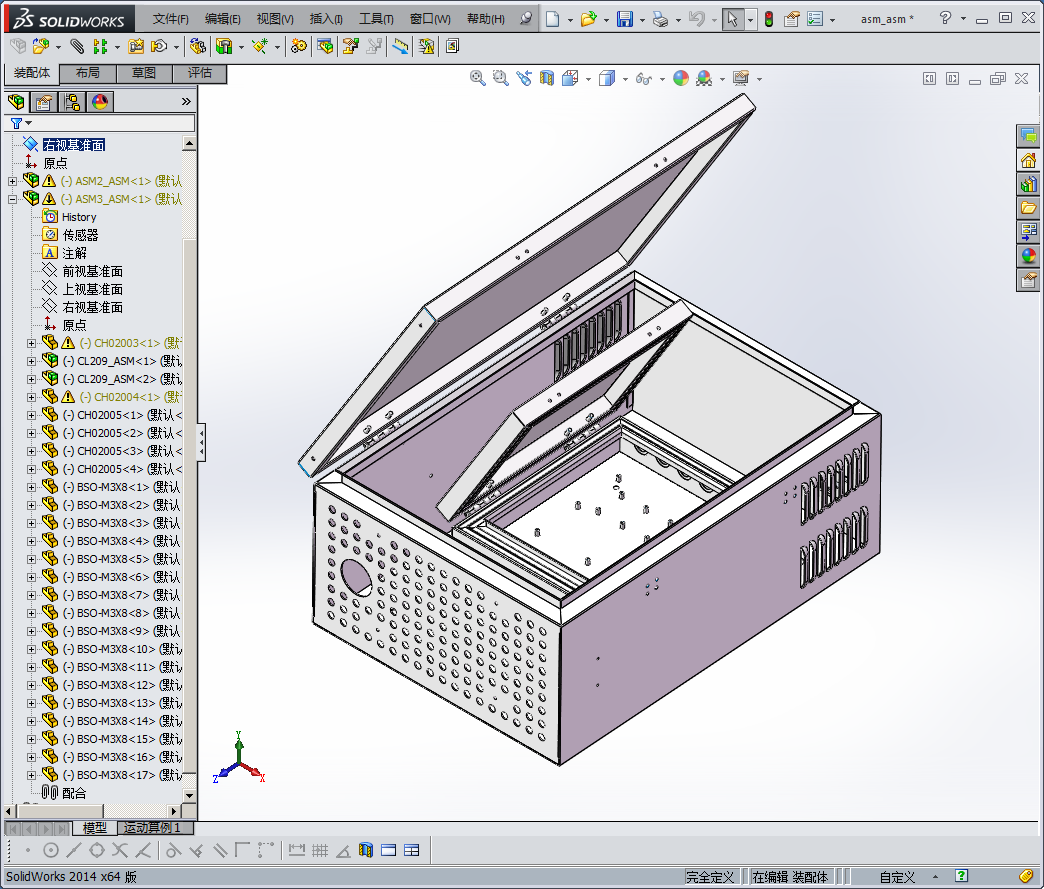The image size is (1044, 889).
Task: Open the Hide/Show Items glasses dropdown arrow
Action: [662, 79]
